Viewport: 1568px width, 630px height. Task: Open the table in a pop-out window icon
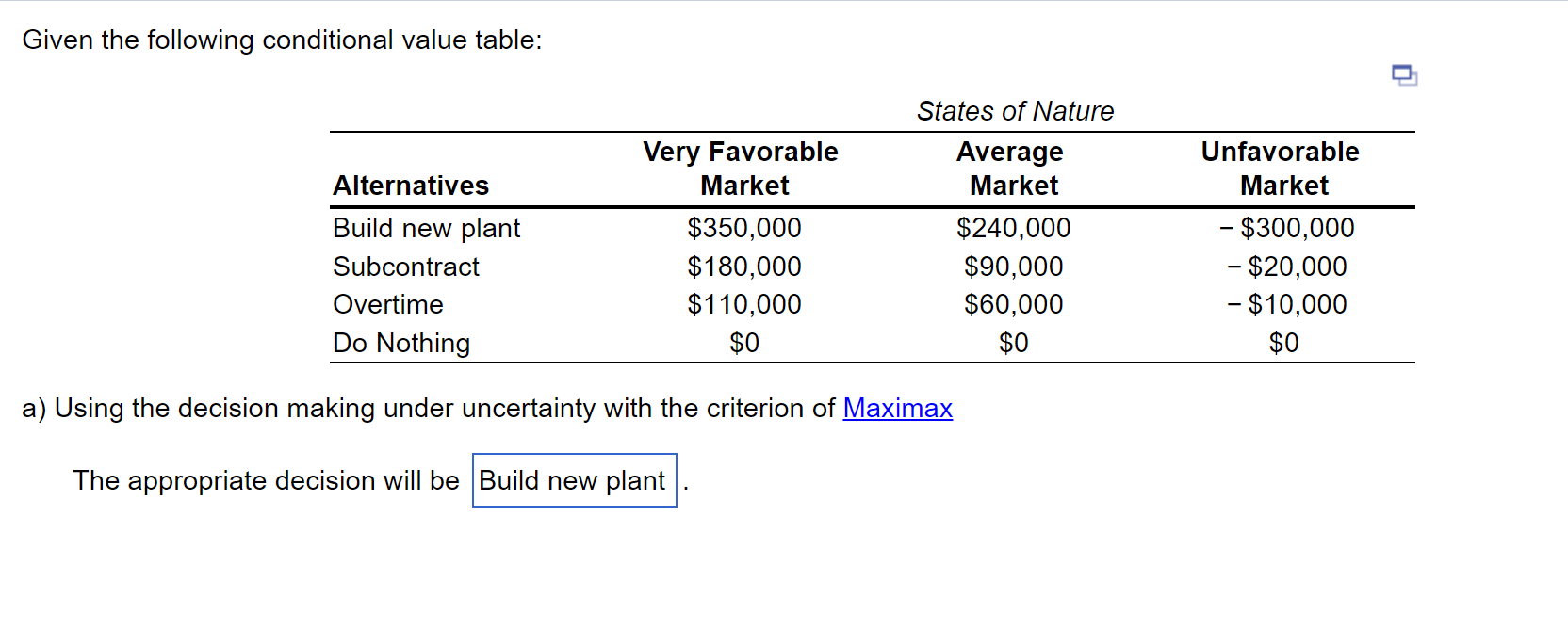(x=1402, y=74)
